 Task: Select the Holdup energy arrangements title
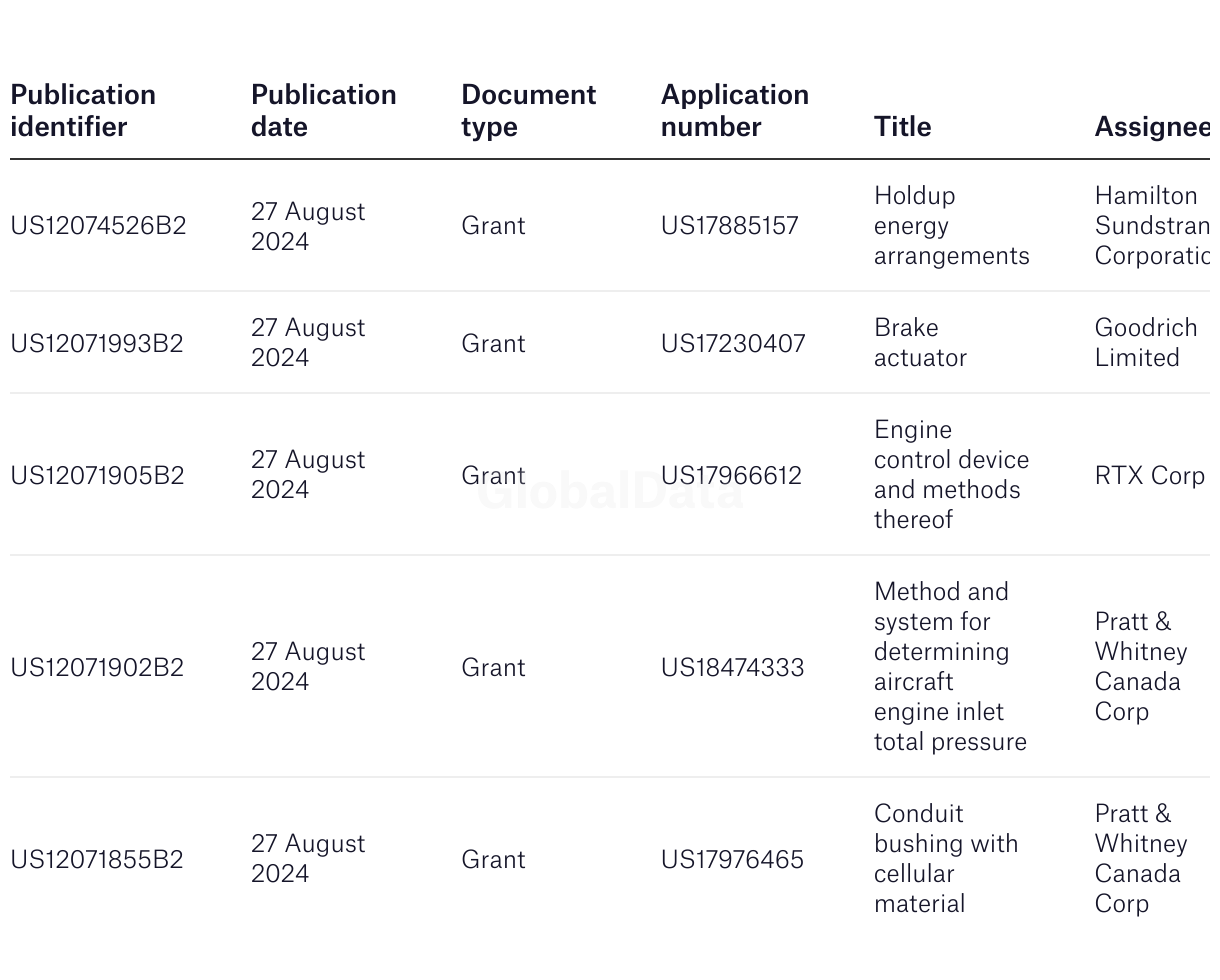951,225
